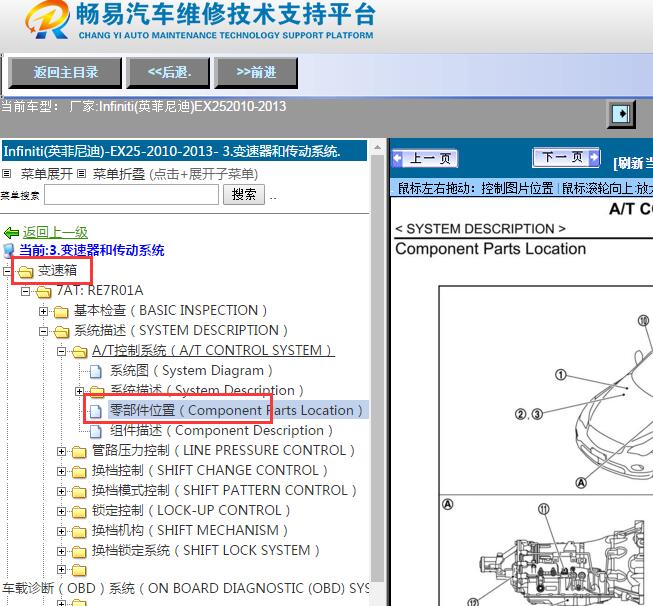This screenshot has width=653, height=606.
Task: Click the Infiniti EX25 section title bar
Action: (184, 151)
